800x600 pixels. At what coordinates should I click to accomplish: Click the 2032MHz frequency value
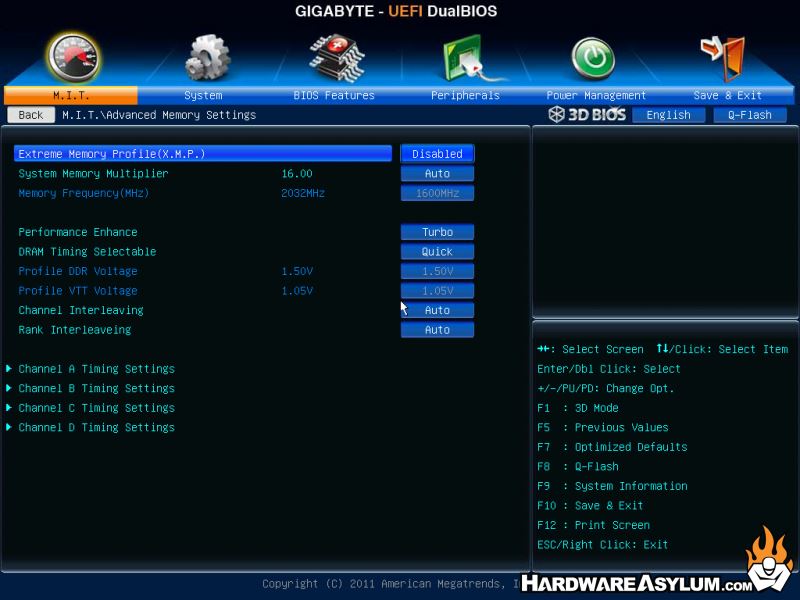click(303, 193)
